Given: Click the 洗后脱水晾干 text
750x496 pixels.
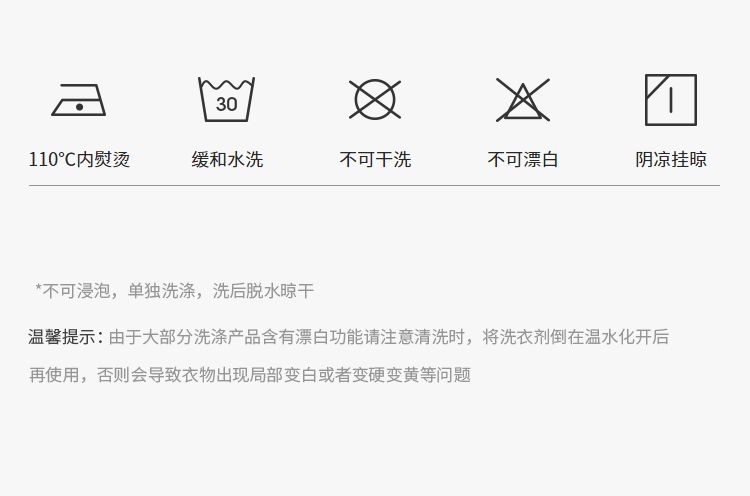Looking at the screenshot, I should click(263, 290).
